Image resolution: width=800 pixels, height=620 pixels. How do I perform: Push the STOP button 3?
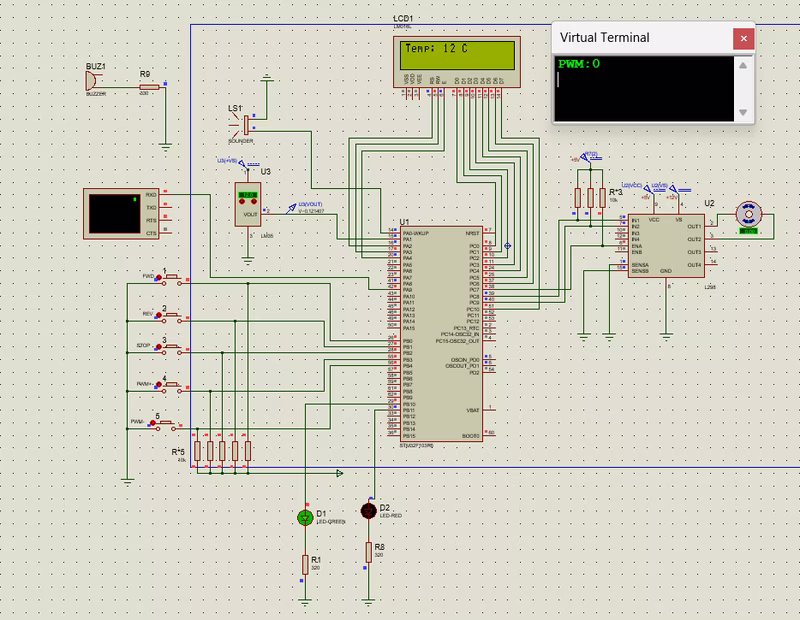coord(172,348)
